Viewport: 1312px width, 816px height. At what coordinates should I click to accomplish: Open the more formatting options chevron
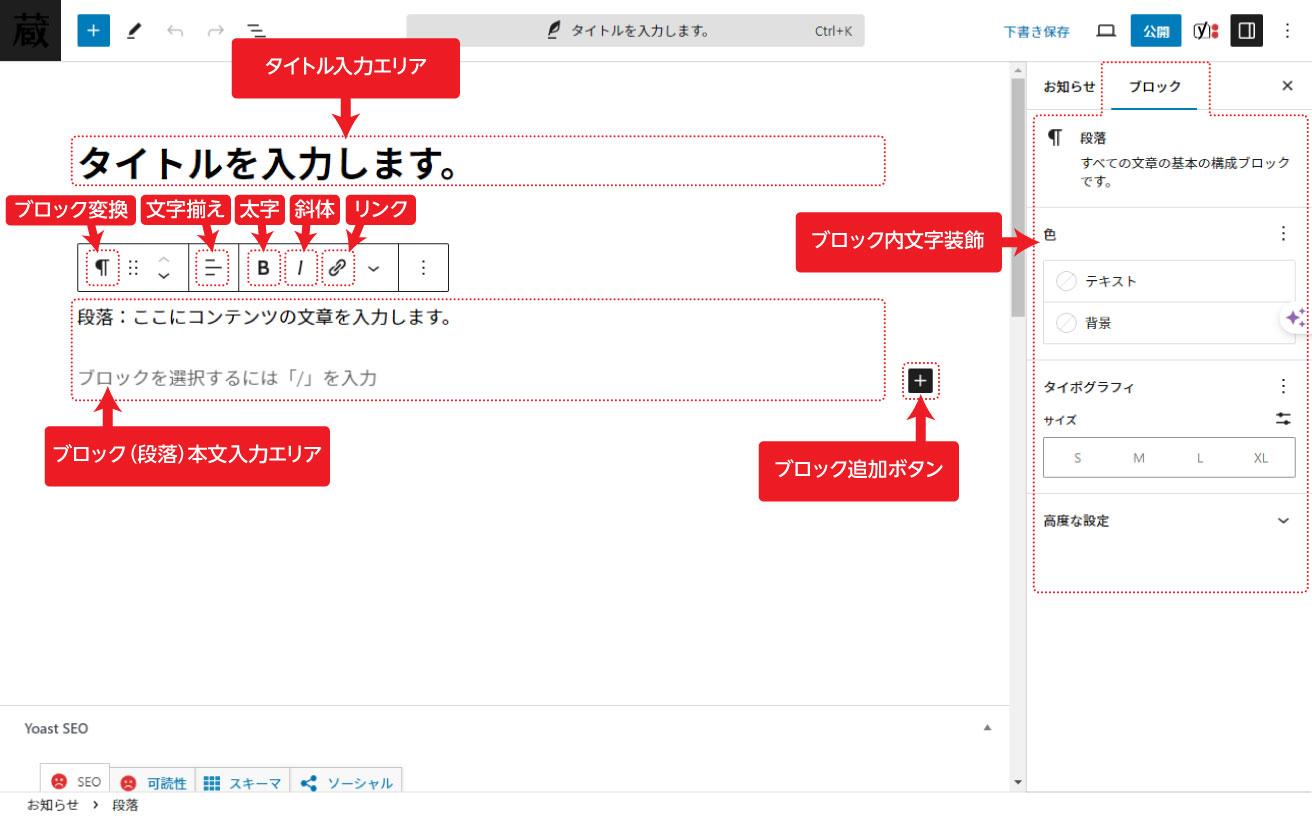(374, 267)
